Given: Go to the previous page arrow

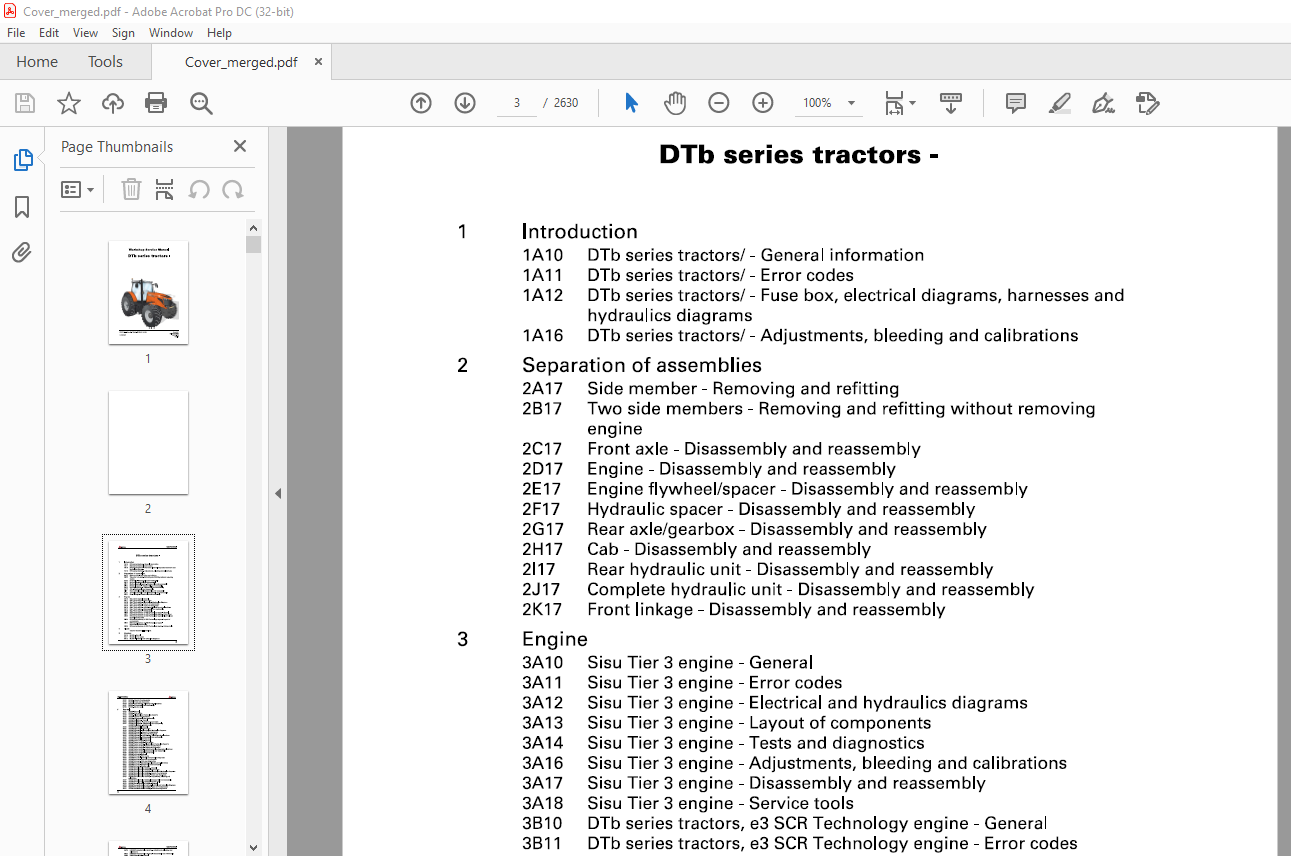Looking at the screenshot, I should point(421,103).
